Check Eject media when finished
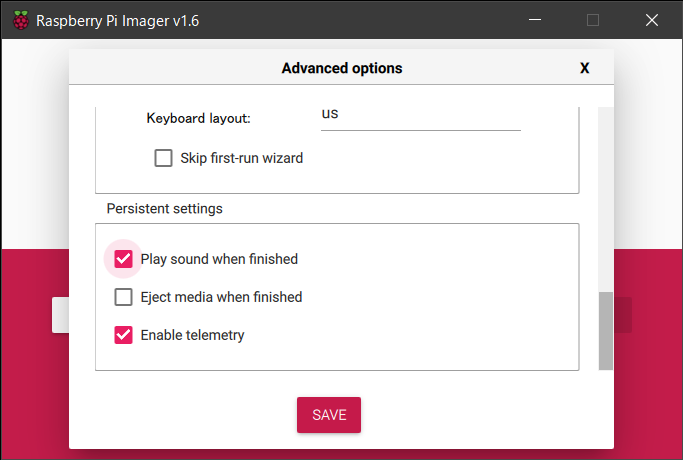Image resolution: width=683 pixels, height=460 pixels. 123,297
